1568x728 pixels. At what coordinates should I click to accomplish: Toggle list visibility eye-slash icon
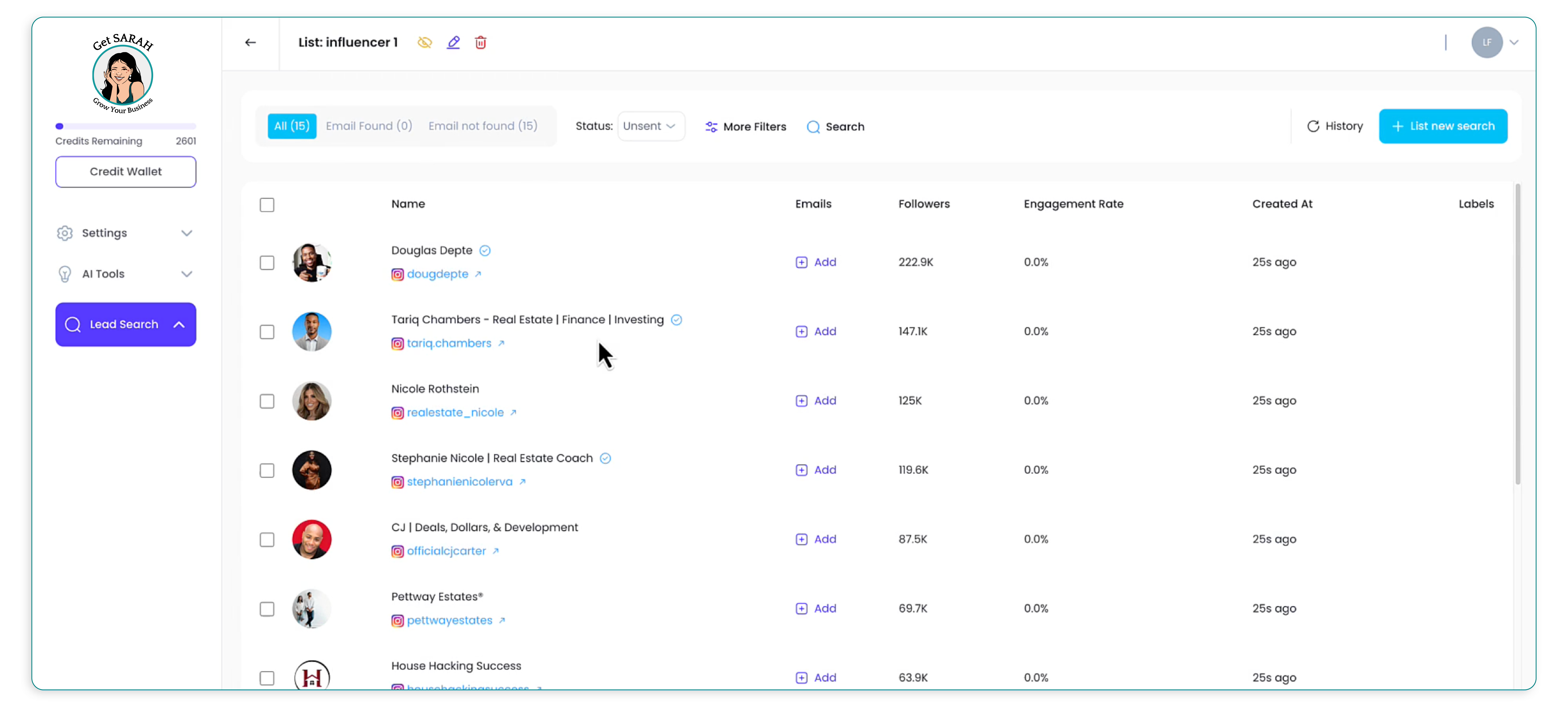[425, 43]
